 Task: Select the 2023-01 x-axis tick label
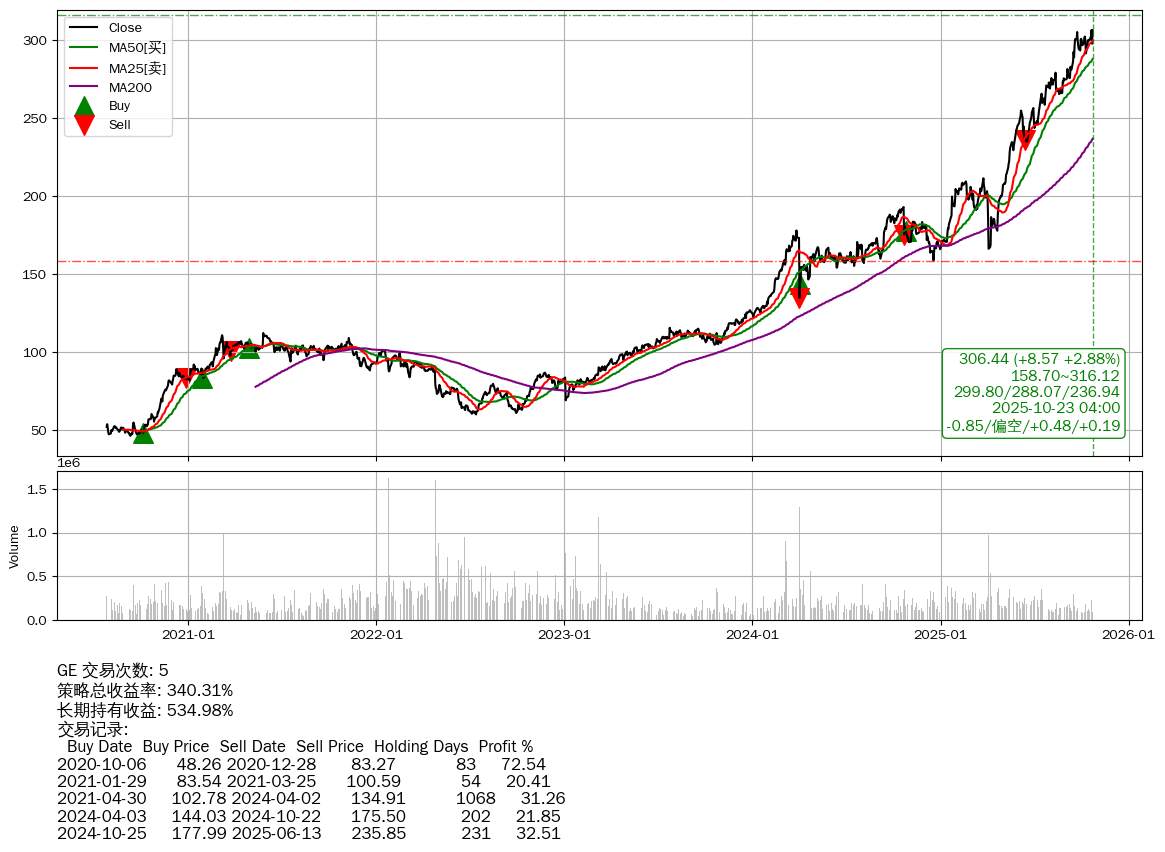pos(564,634)
